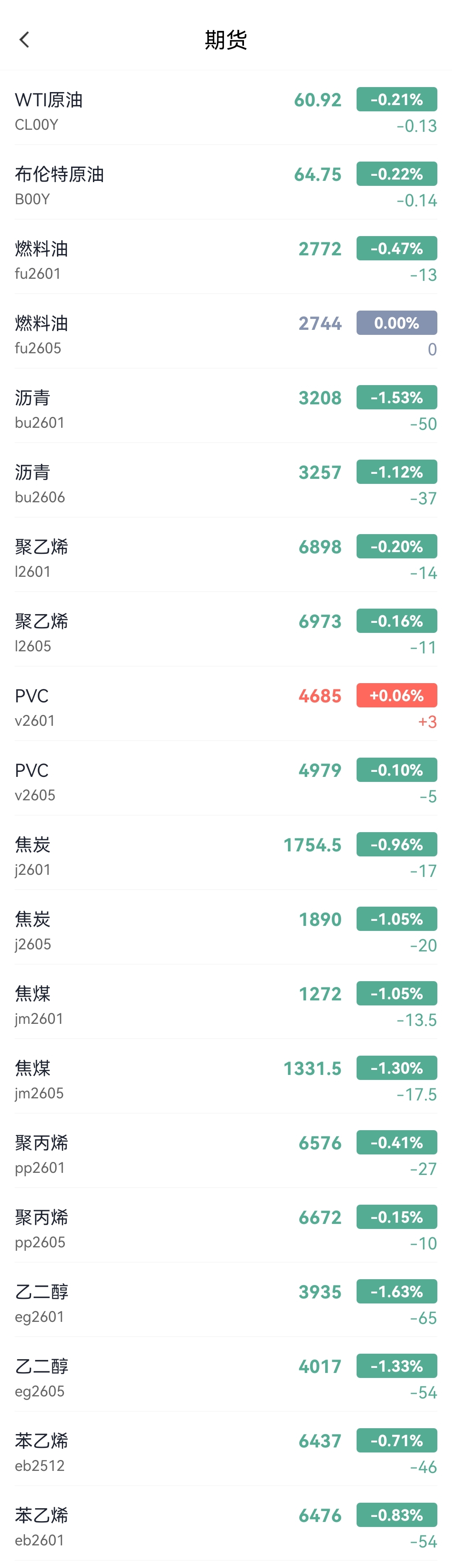Tap the -1.63% badge for eg2601
Image resolution: width=452 pixels, height=1568 pixels.
pyautogui.click(x=396, y=1292)
